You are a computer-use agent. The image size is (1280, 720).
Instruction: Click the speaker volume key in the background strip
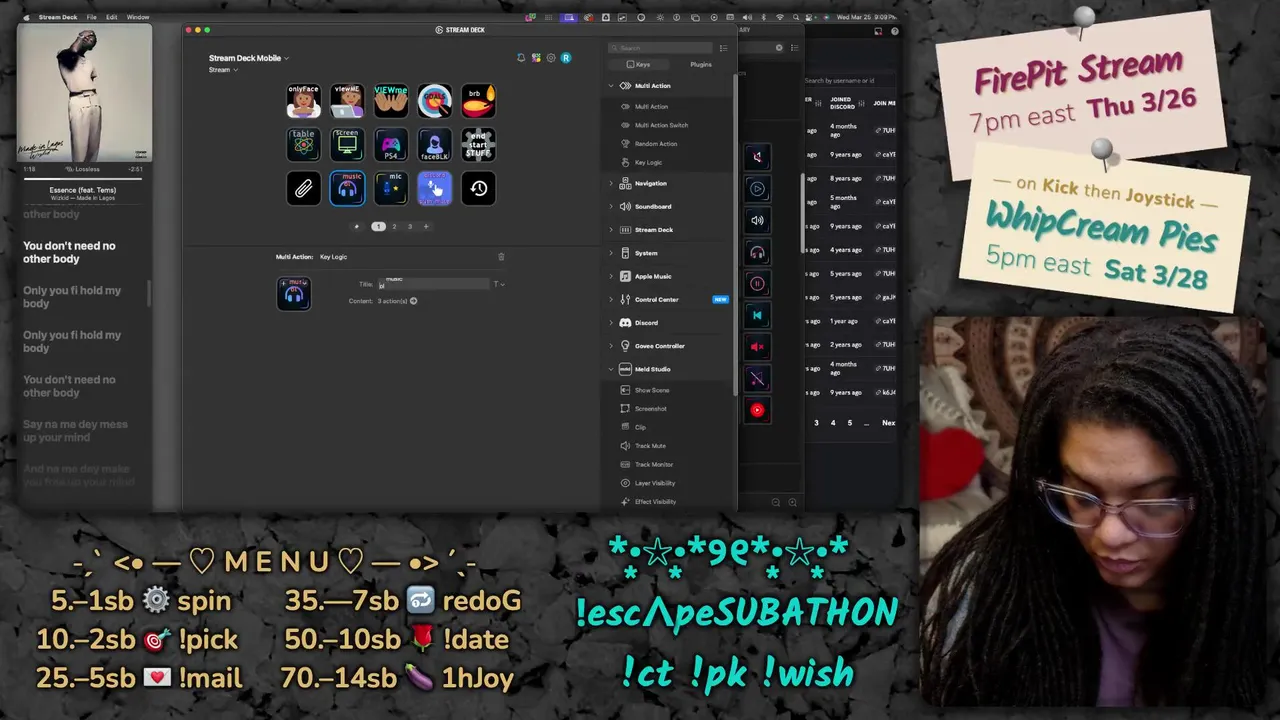point(757,221)
